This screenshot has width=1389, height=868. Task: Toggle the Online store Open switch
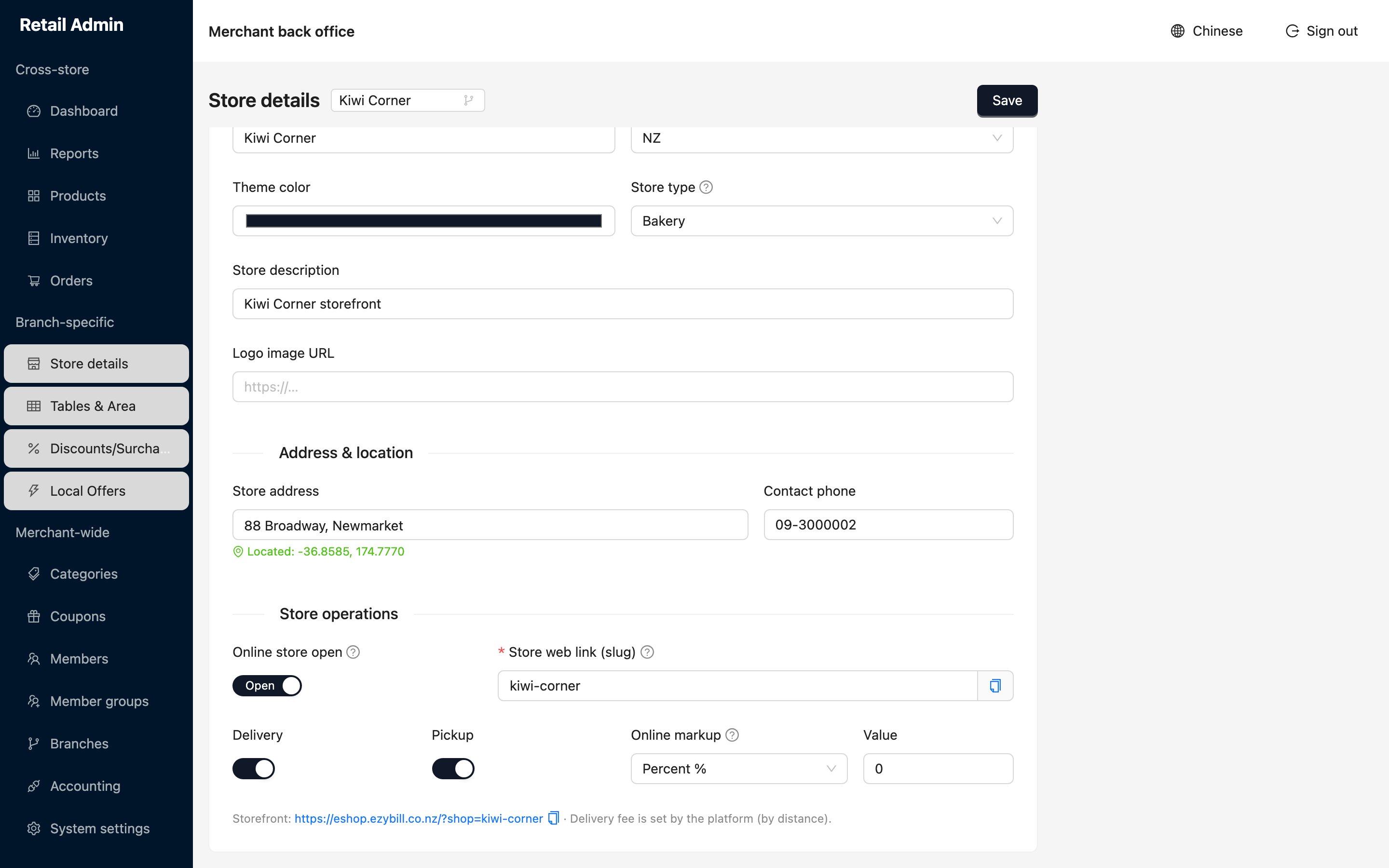[x=267, y=685]
